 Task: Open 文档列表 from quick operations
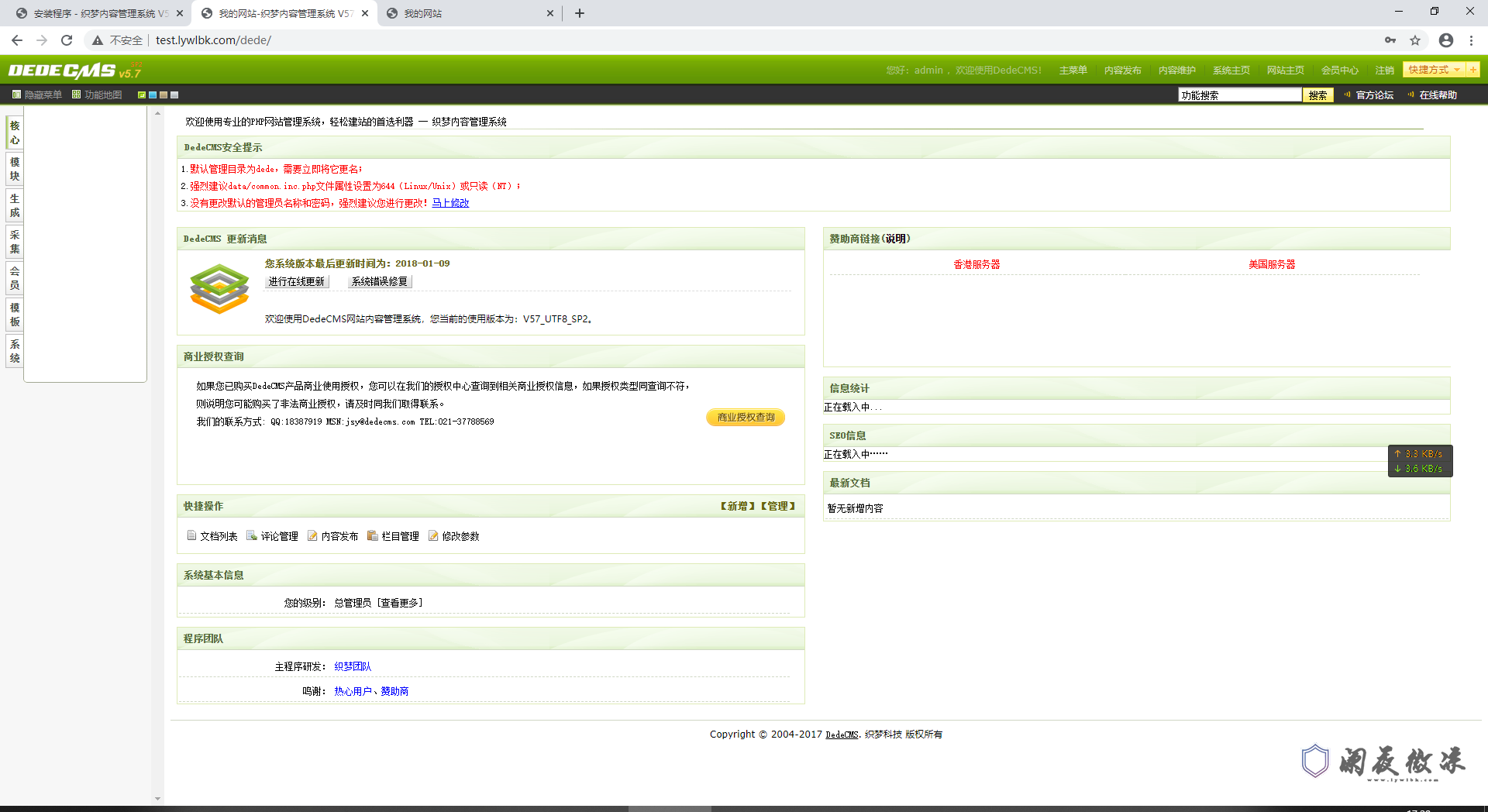click(212, 535)
